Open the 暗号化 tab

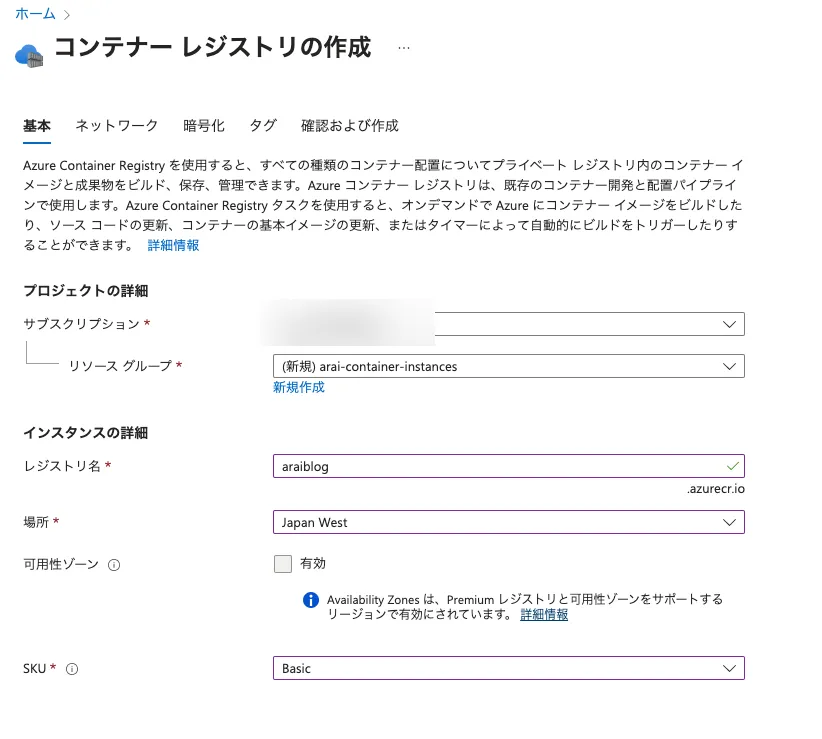tap(204, 126)
